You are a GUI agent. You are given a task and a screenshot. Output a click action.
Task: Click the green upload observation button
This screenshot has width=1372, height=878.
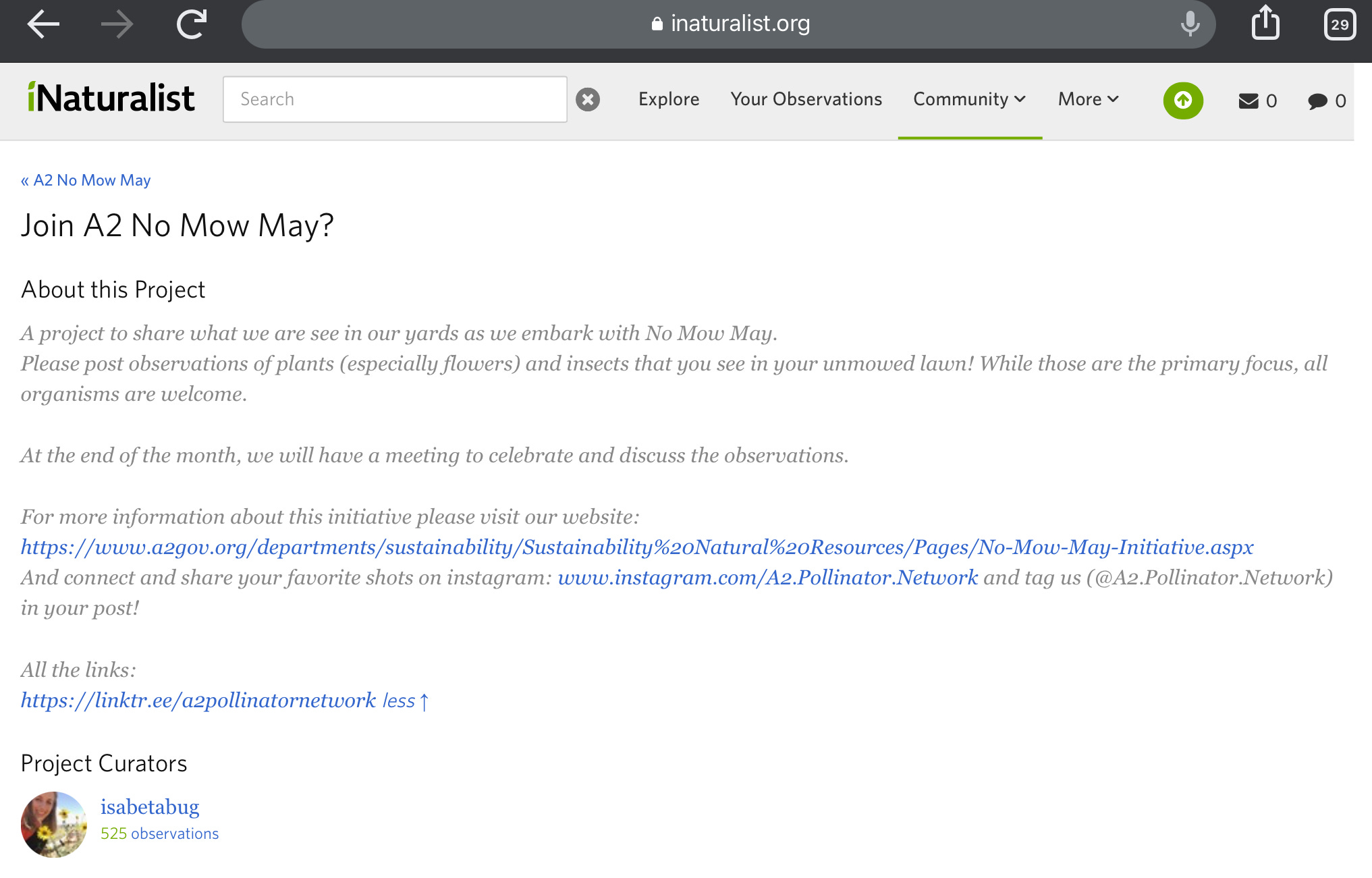click(x=1182, y=101)
